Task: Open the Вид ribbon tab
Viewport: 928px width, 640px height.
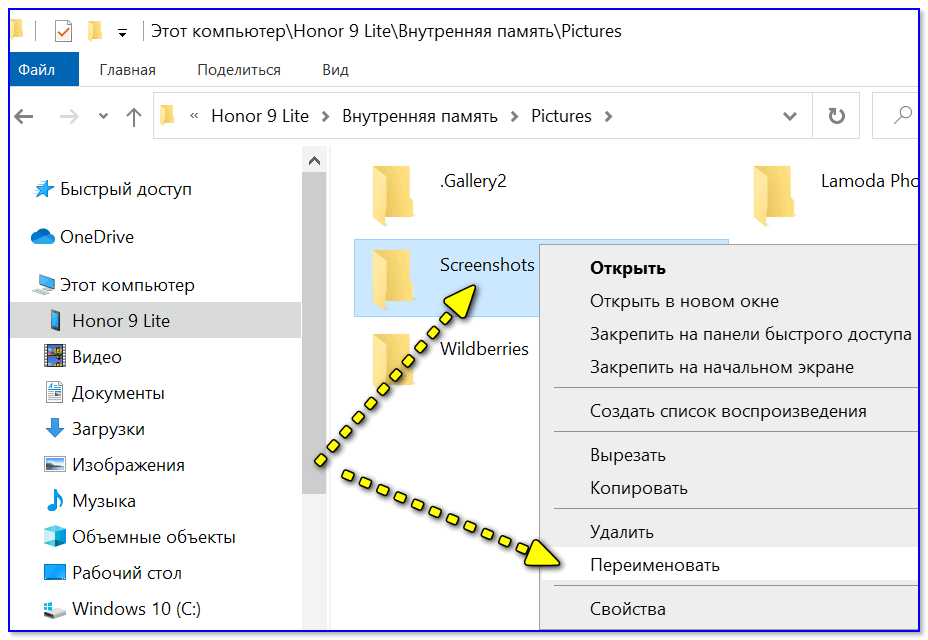Action: 335,70
